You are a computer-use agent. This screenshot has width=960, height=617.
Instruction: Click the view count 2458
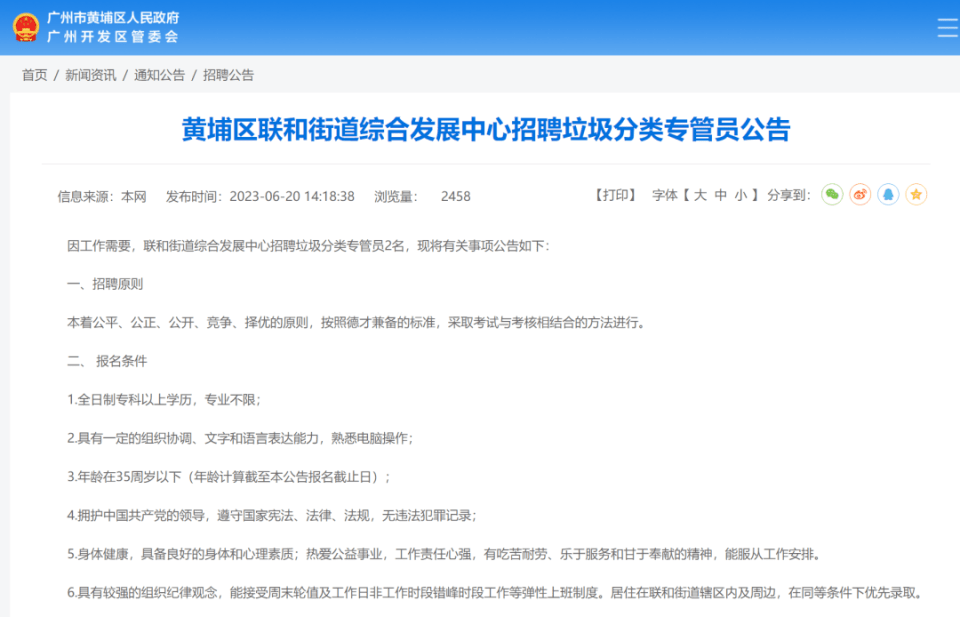(456, 196)
